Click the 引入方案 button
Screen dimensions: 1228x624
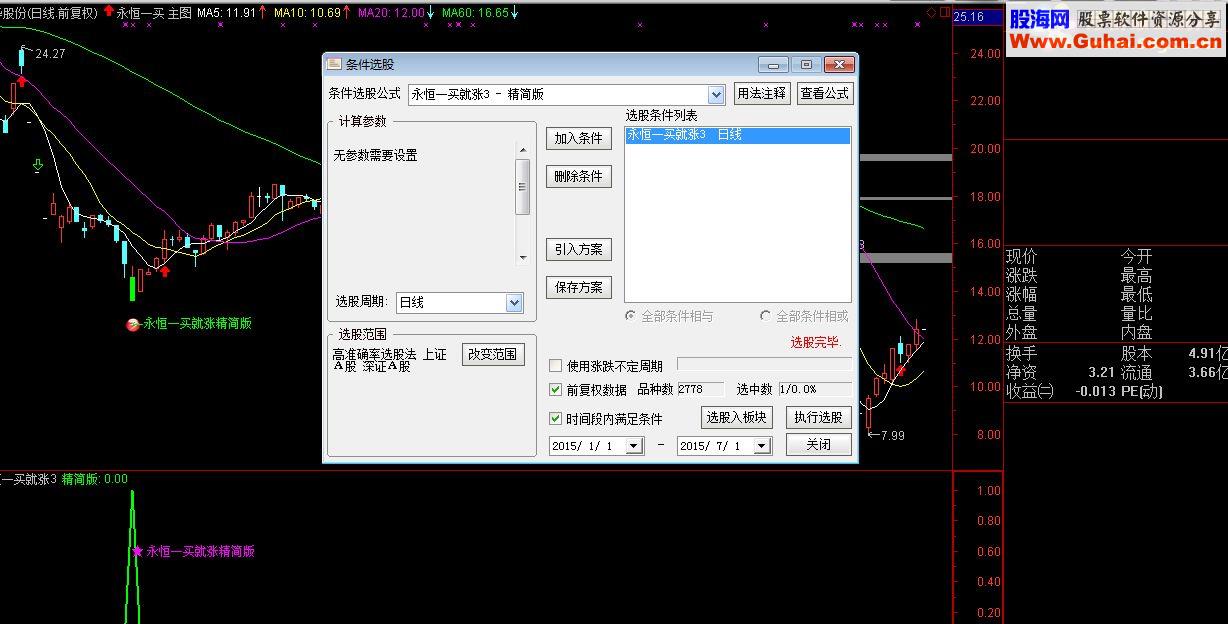tap(578, 250)
